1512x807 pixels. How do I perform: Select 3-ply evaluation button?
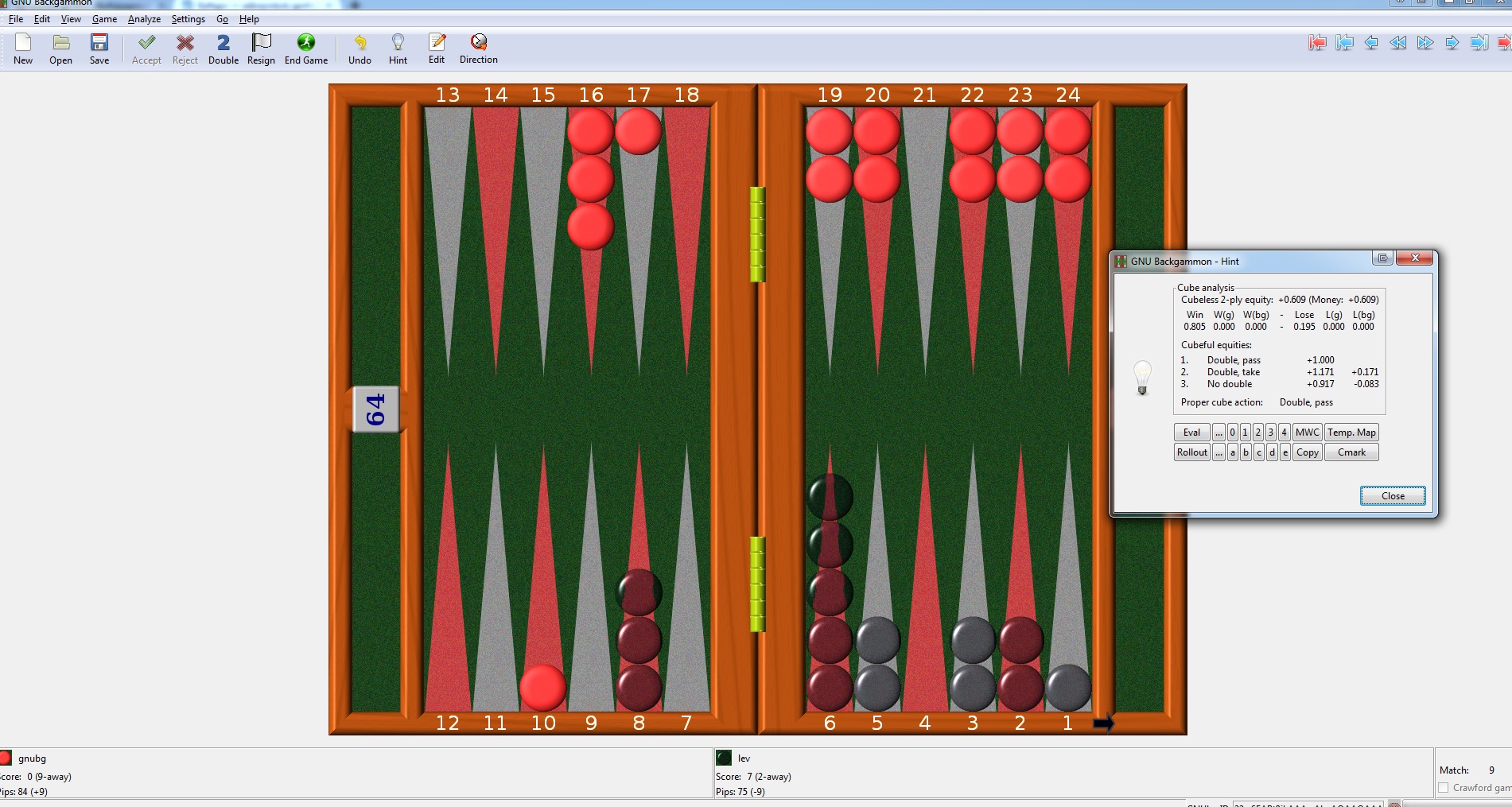click(1271, 433)
